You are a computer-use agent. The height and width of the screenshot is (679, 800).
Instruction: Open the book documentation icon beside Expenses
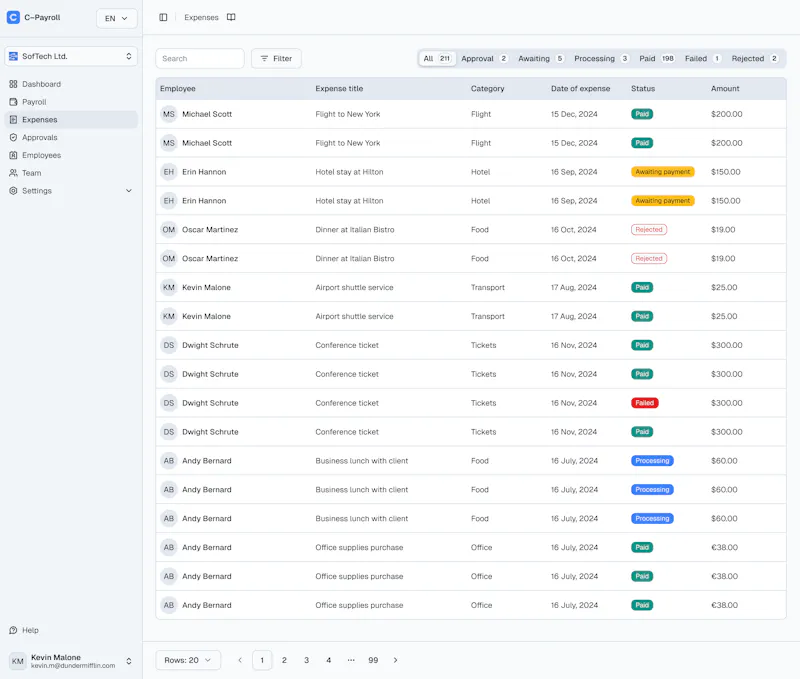pos(231,17)
